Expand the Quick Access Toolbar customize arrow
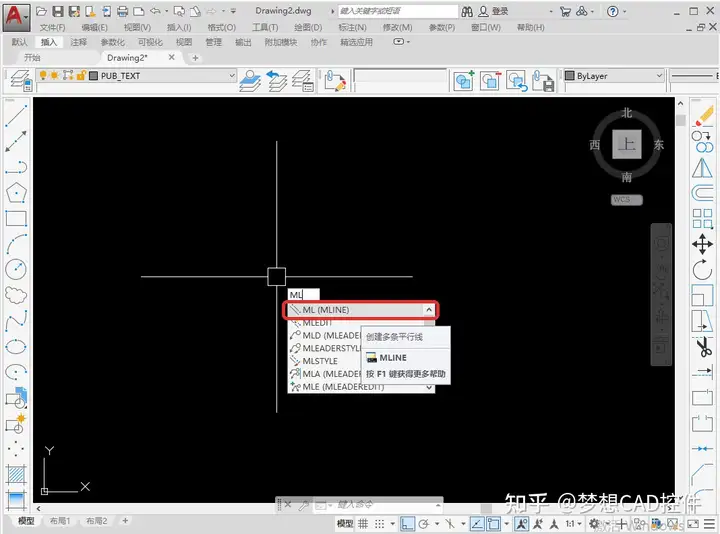The width and height of the screenshot is (720, 534). tap(233, 11)
